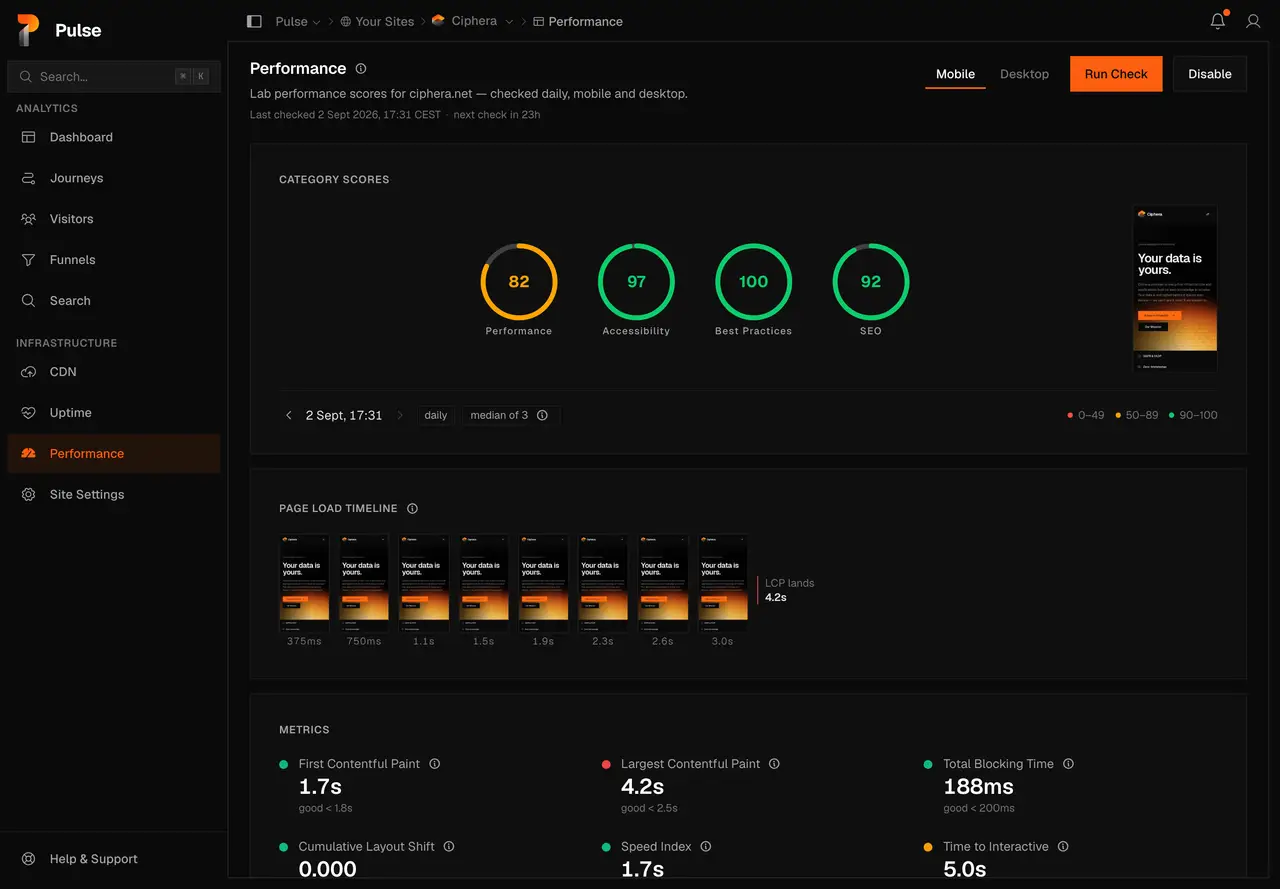Open Uptime from the sidebar
The image size is (1280, 889).
[x=114, y=413]
